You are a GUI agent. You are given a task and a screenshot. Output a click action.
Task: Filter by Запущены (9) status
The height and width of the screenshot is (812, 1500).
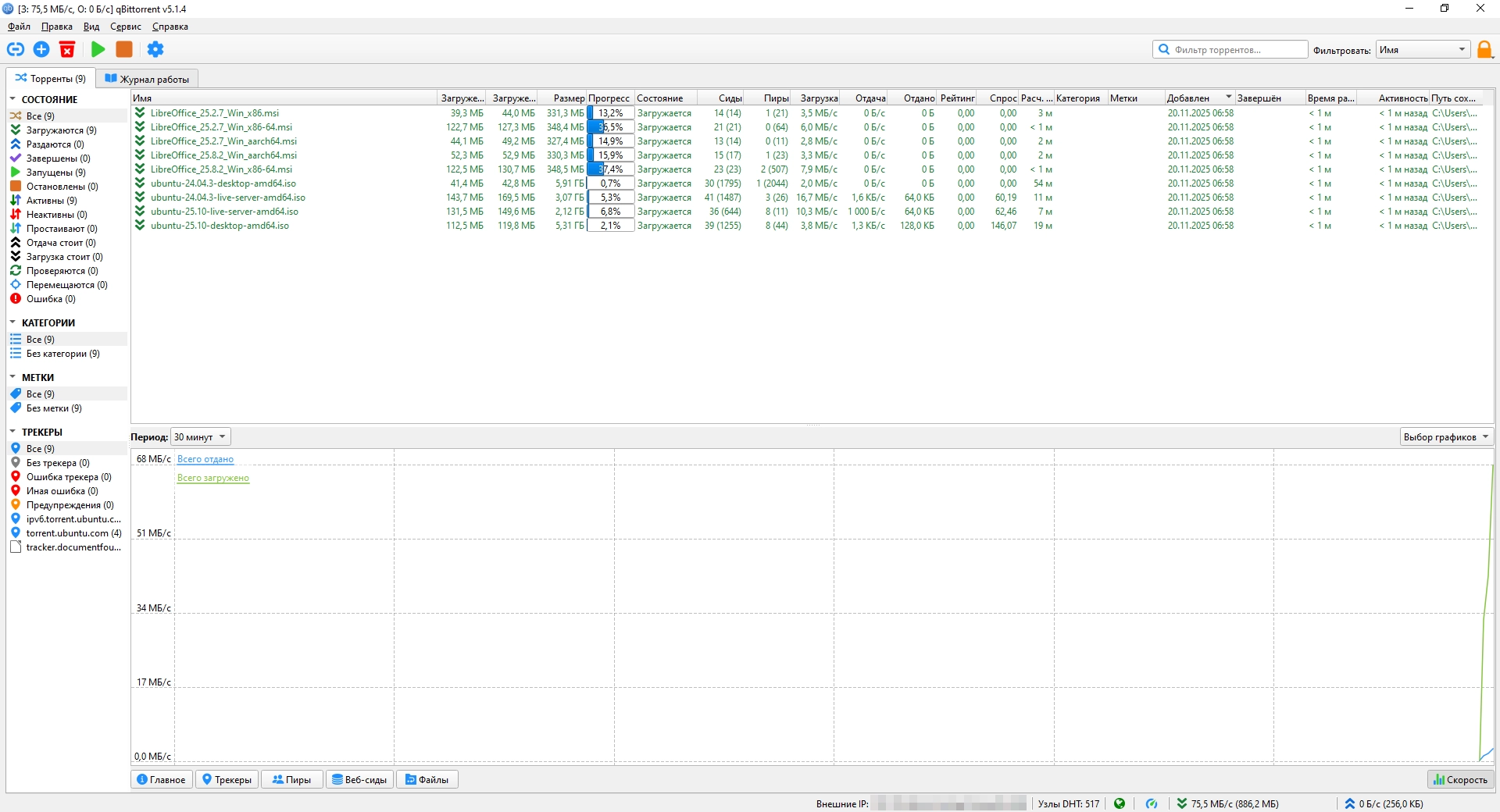tap(55, 173)
